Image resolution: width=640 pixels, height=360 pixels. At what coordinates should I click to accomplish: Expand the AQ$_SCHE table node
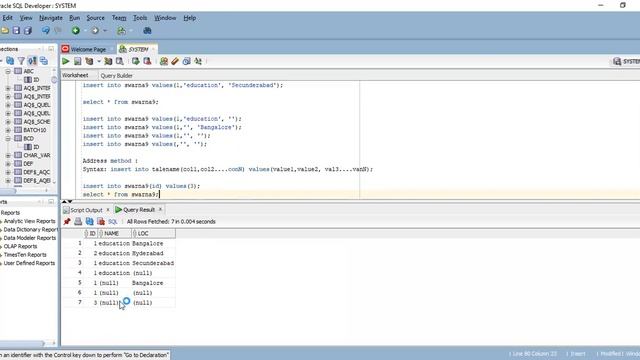(x=8, y=122)
